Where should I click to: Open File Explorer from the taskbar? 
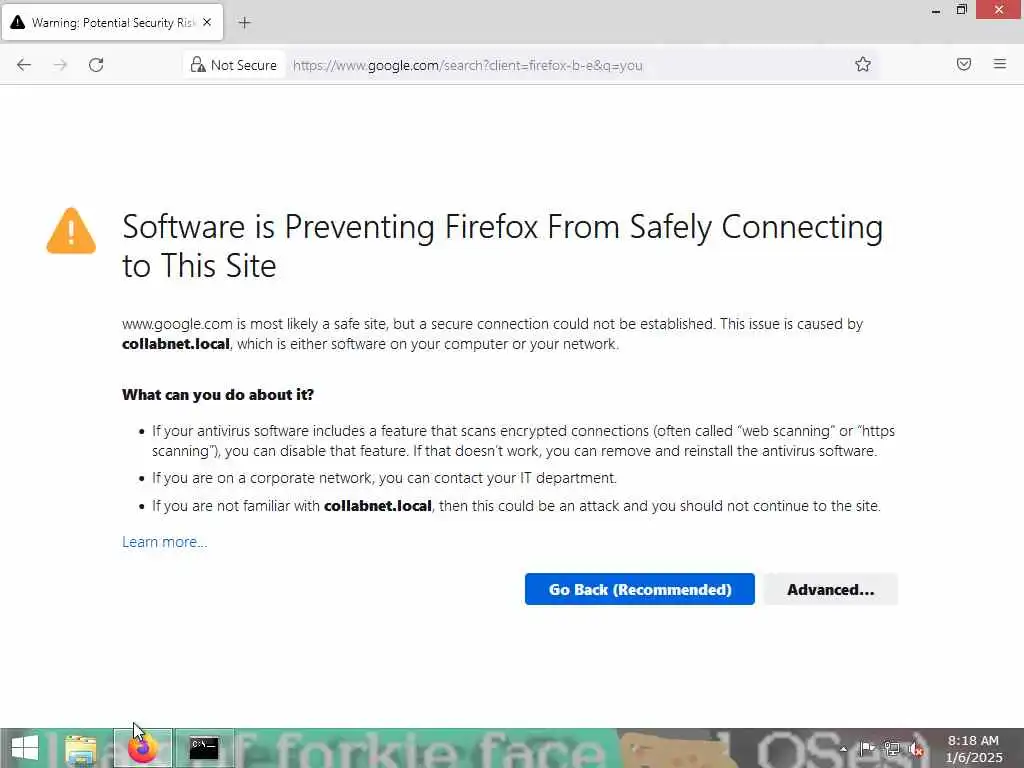coord(81,748)
